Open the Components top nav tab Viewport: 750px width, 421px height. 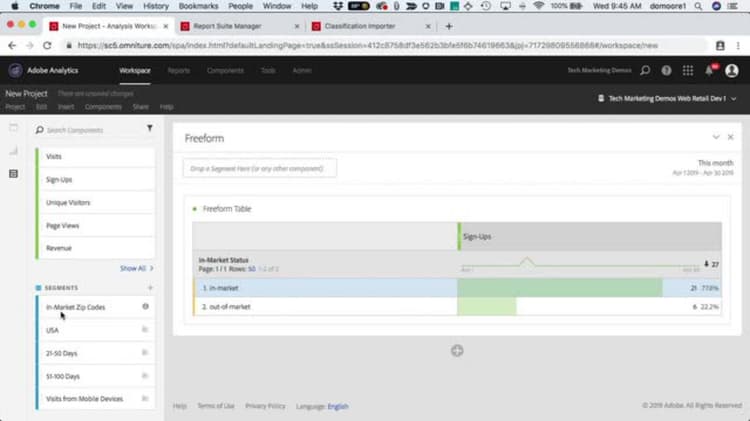225,70
